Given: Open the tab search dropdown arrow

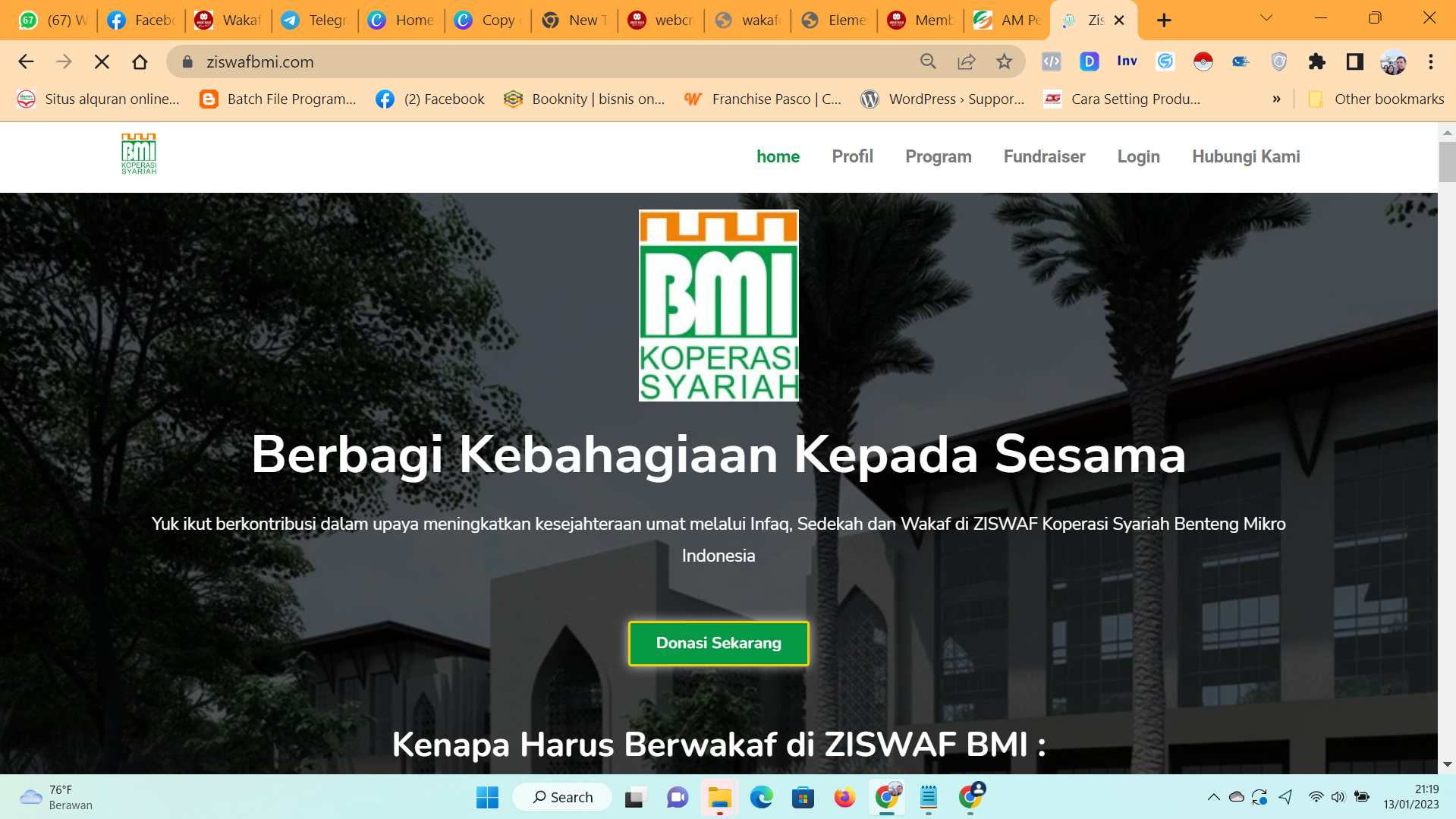Looking at the screenshot, I should pyautogui.click(x=1266, y=18).
